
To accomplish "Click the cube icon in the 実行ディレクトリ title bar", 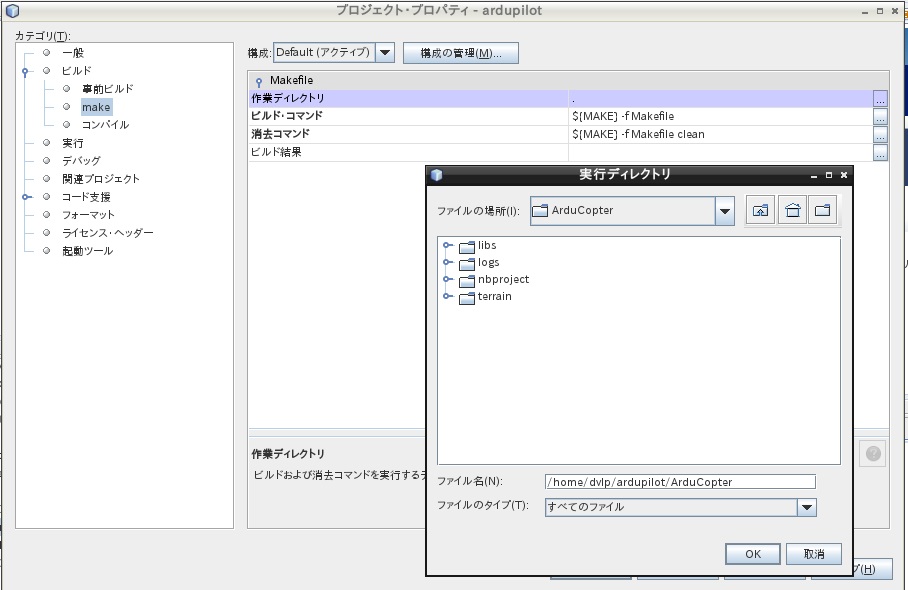I will [437, 175].
